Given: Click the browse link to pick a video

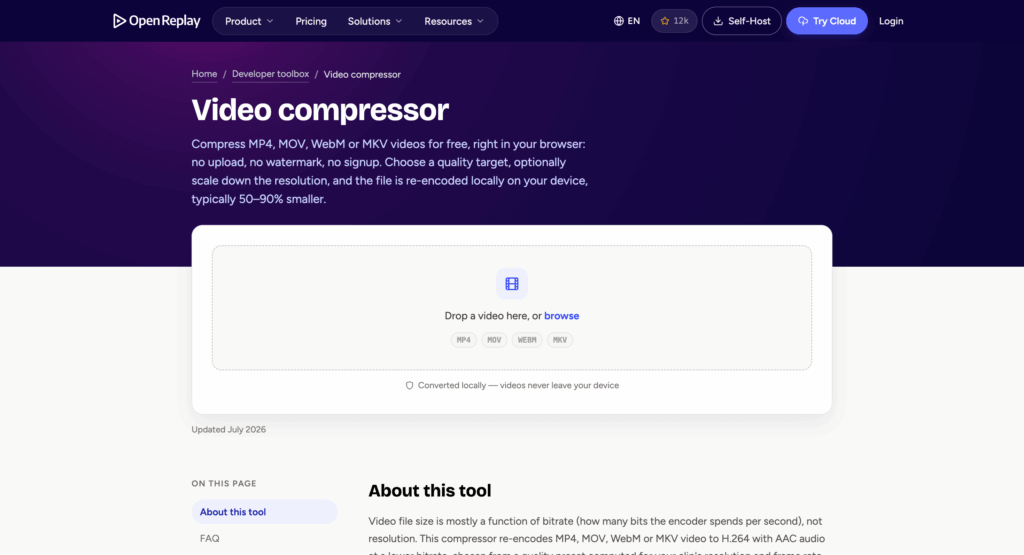Looking at the screenshot, I should coord(562,315).
